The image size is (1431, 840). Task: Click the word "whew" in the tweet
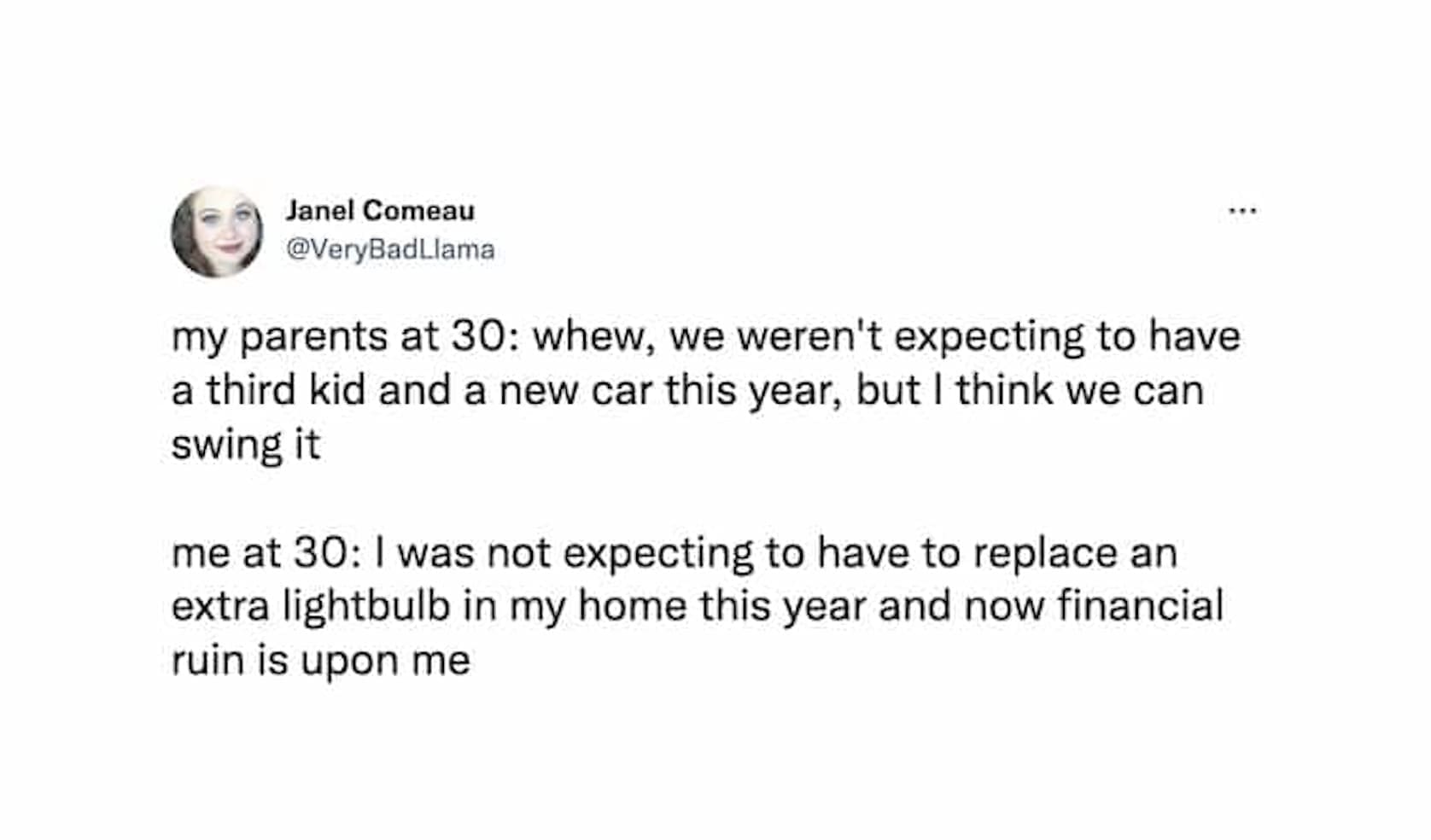tap(591, 336)
